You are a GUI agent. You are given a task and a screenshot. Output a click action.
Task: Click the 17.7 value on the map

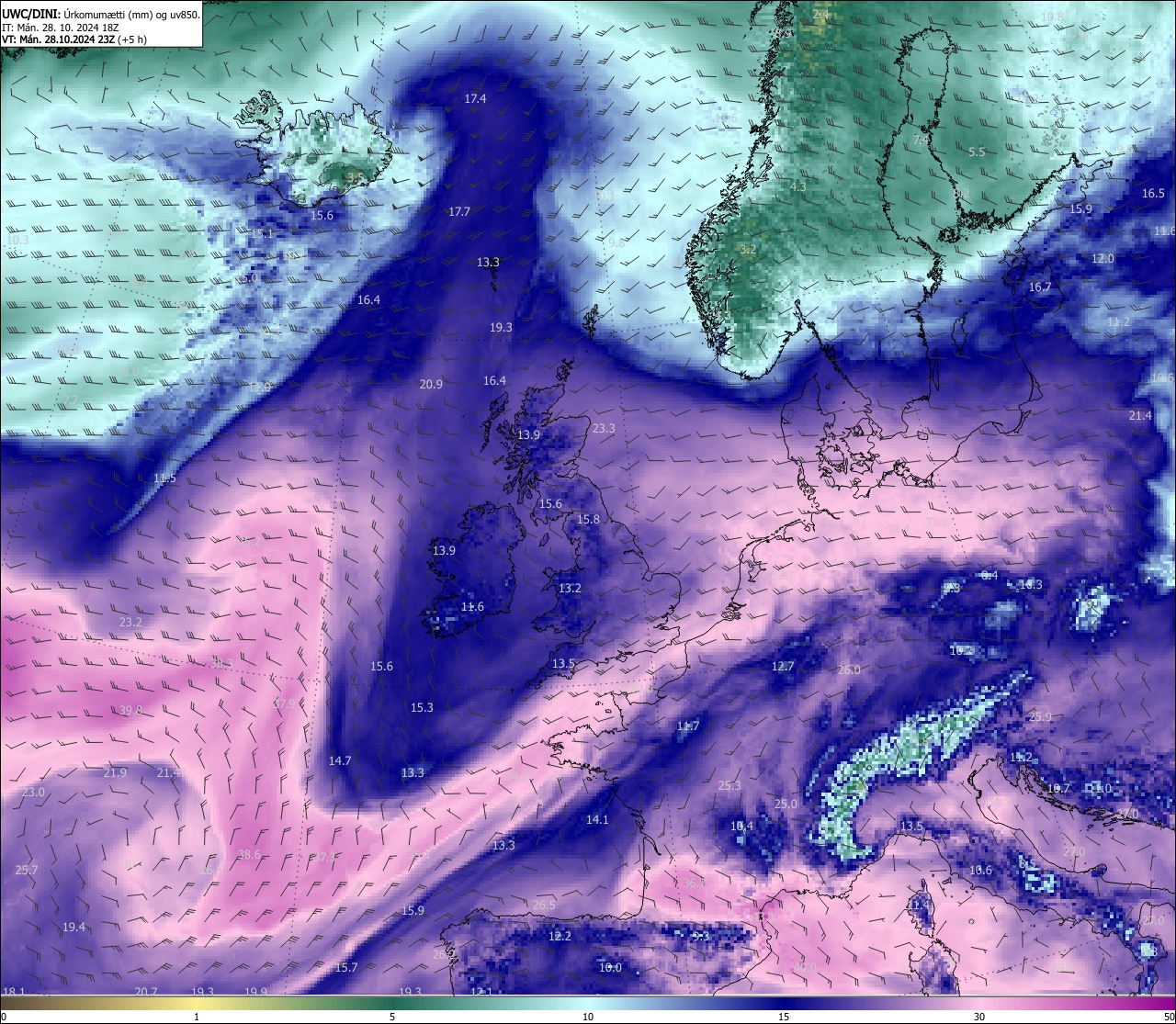pyautogui.click(x=458, y=211)
